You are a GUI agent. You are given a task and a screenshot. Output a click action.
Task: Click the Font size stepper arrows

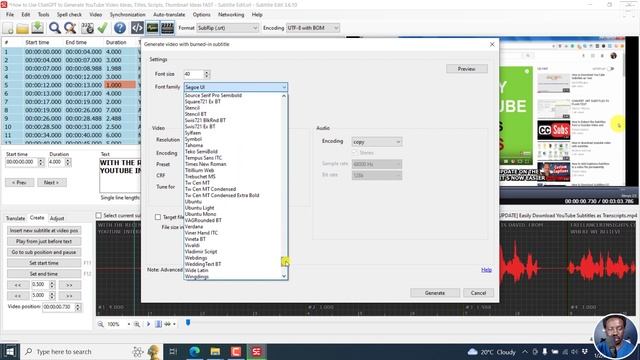coord(207,74)
